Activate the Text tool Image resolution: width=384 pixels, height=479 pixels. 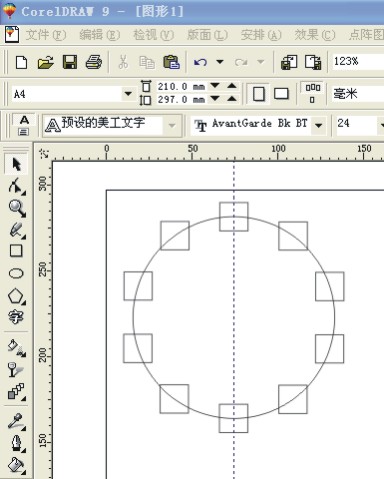pyautogui.click(x=16, y=317)
